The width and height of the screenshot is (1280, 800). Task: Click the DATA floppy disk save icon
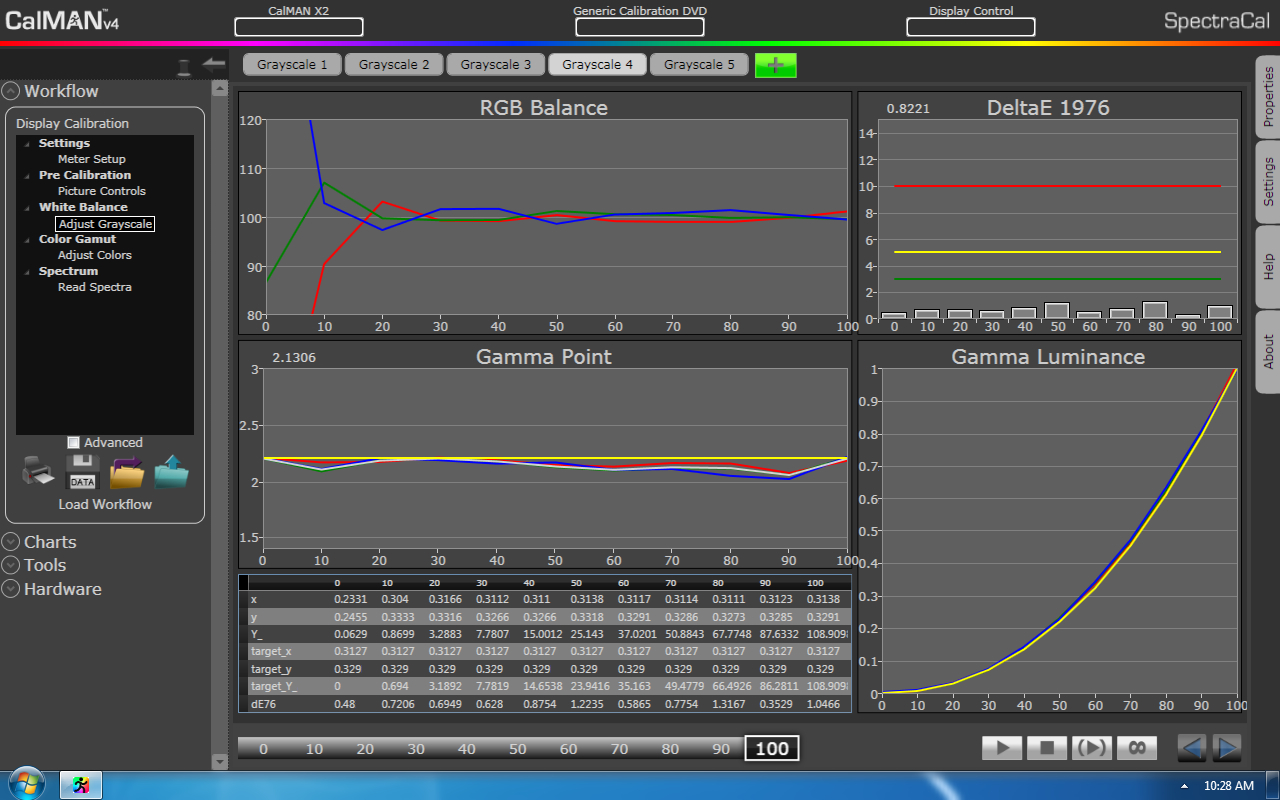coord(82,472)
